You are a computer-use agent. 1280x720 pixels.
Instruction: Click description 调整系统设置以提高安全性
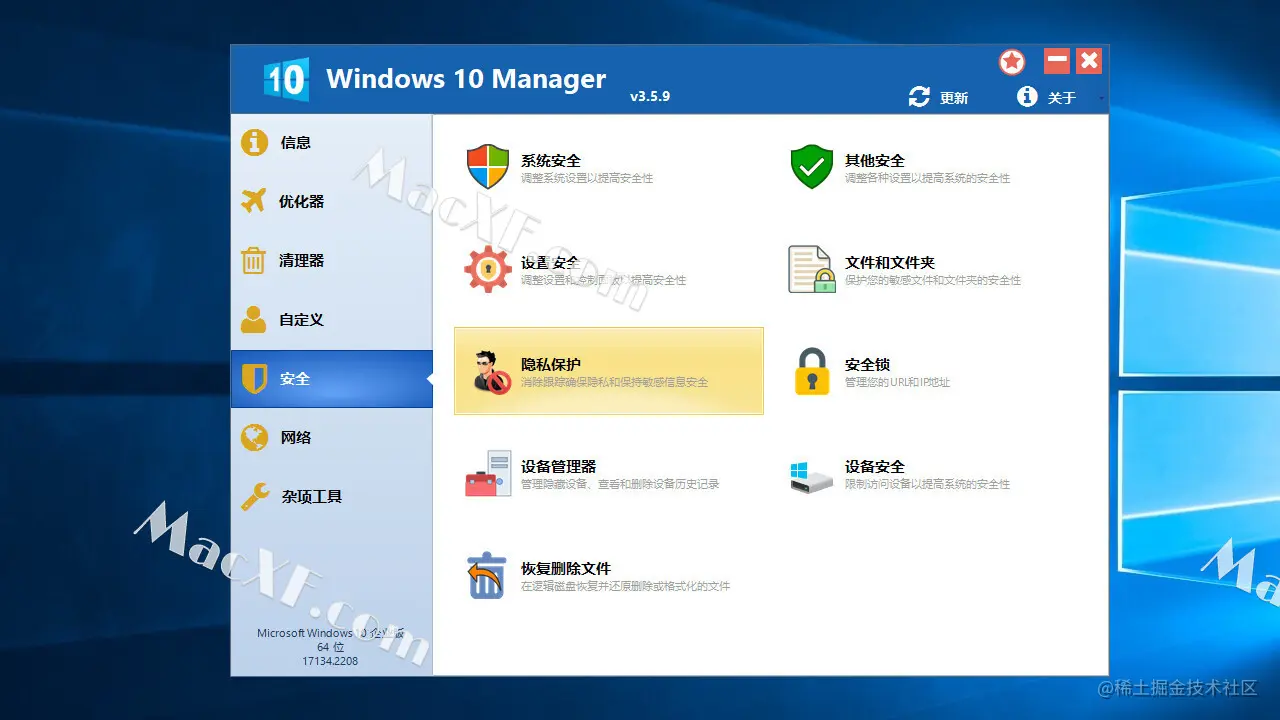587,178
